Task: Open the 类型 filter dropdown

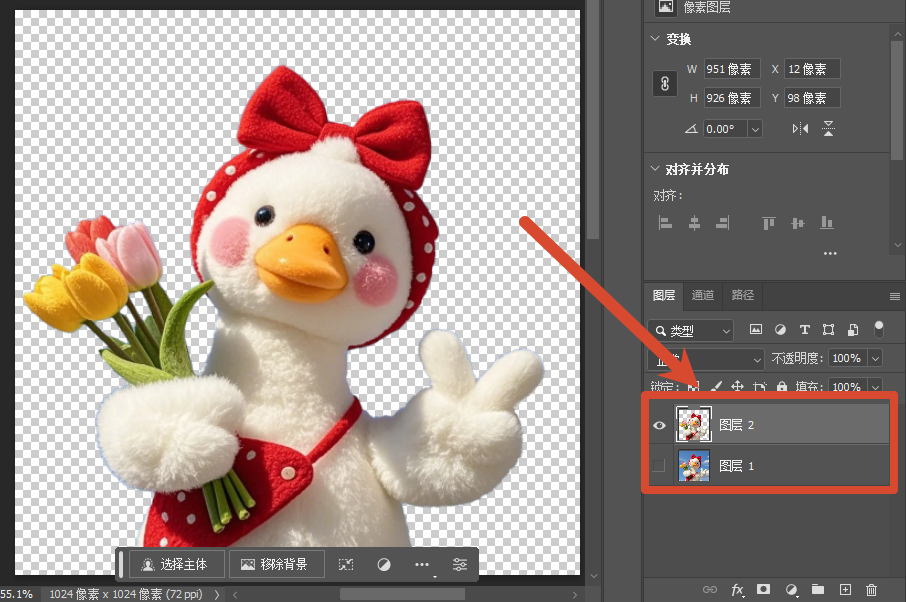Action: coord(690,330)
